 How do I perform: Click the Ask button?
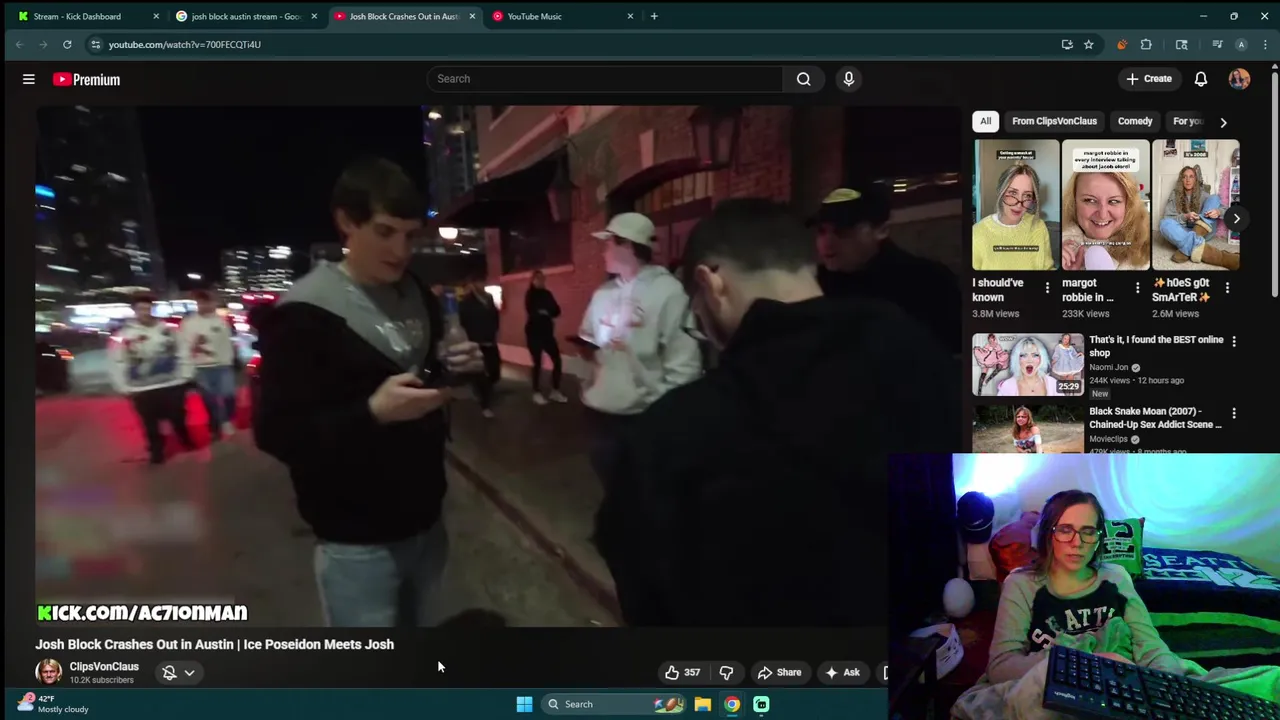[x=842, y=672]
